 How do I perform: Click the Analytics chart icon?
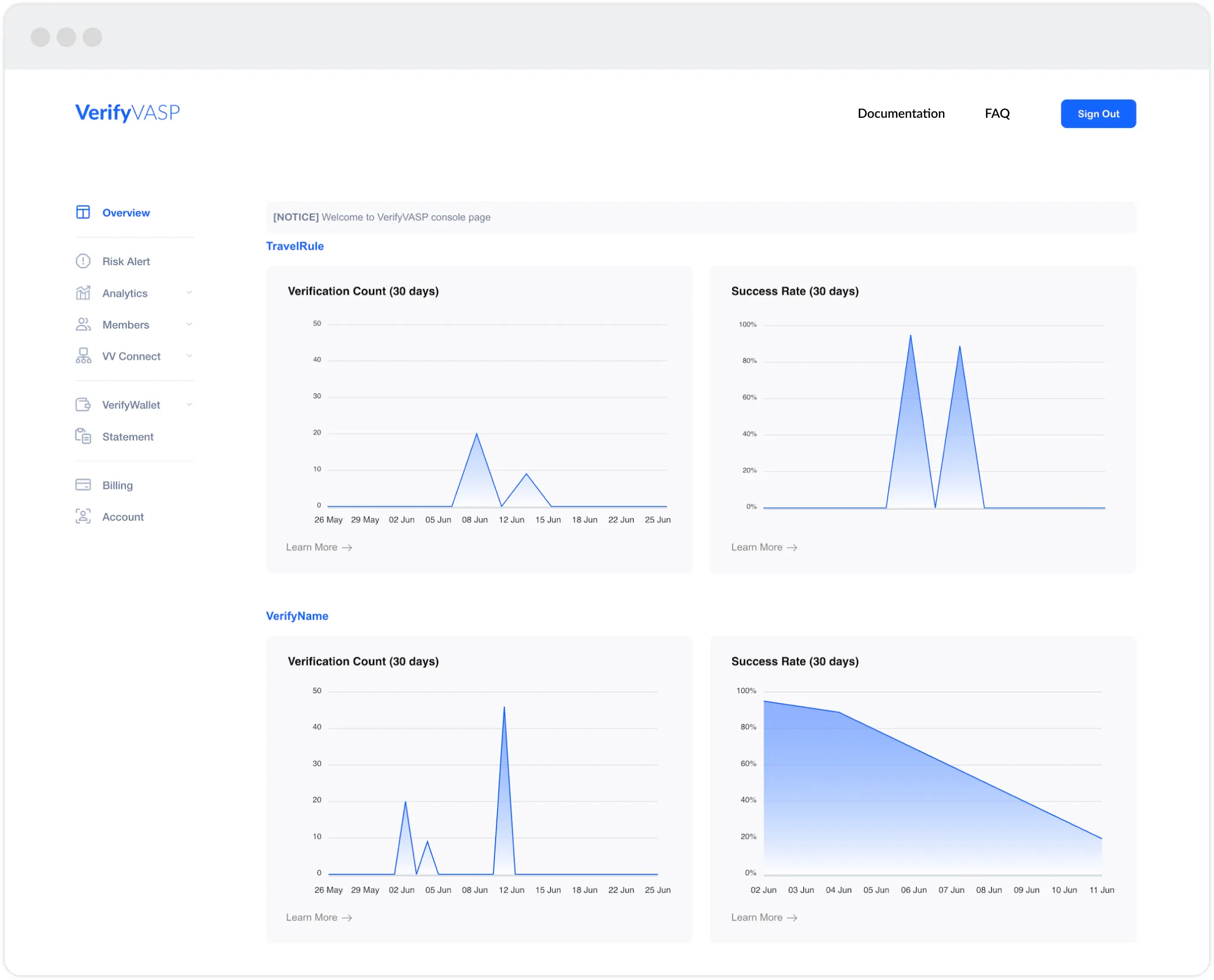pyautogui.click(x=83, y=293)
